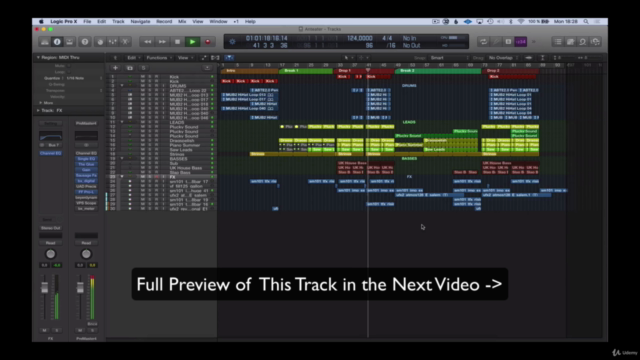640x360 pixels.
Task: Open the Loop Browser icon
Action: click(582, 42)
